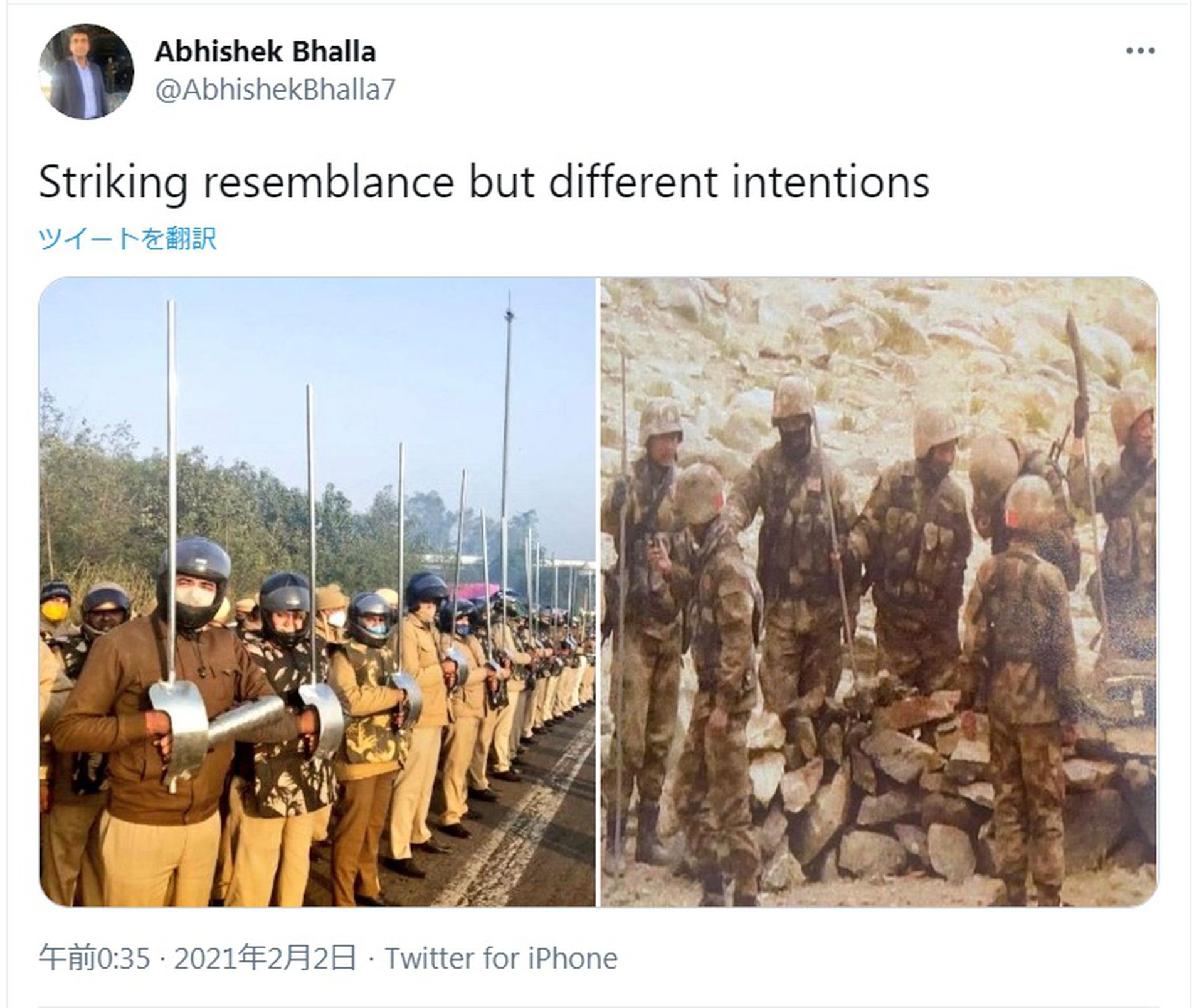Open the @AbhishekBhalla7 handle link
Viewport: 1204px width, 1008px height.
pos(275,90)
